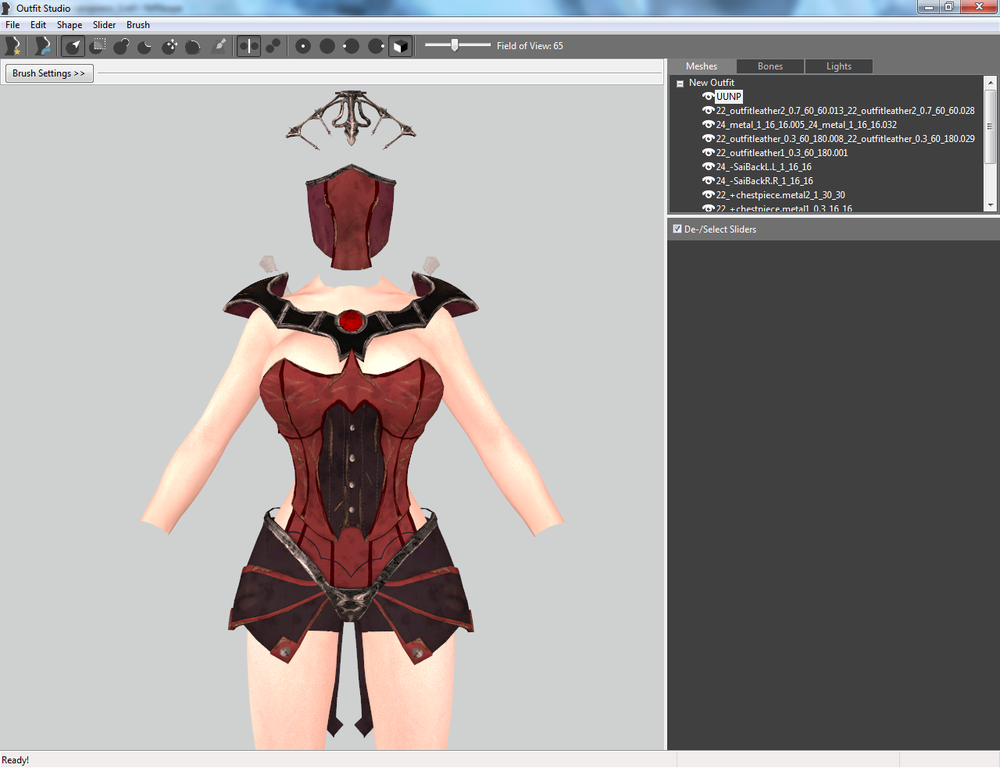Click the New Project toolbar icon
The image size is (1000, 768).
13,46
